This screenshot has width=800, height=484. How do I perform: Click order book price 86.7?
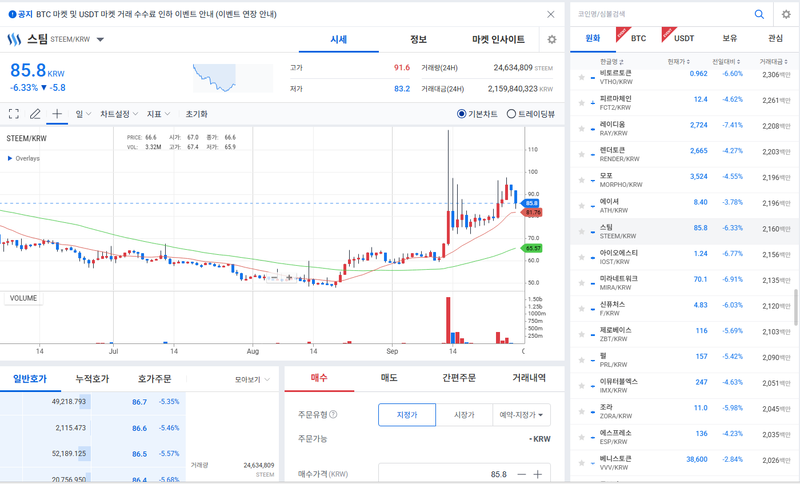tap(139, 402)
